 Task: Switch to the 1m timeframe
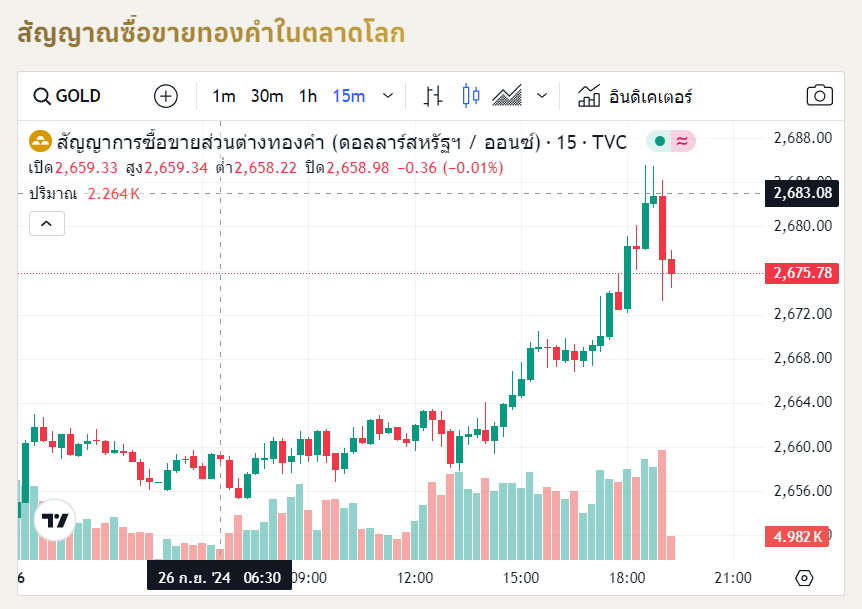tap(224, 96)
